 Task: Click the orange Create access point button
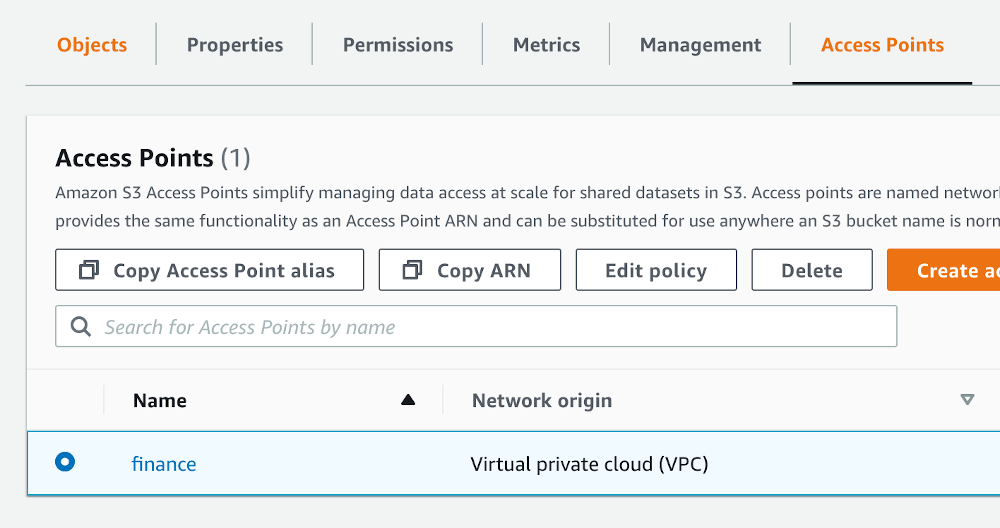pos(945,270)
